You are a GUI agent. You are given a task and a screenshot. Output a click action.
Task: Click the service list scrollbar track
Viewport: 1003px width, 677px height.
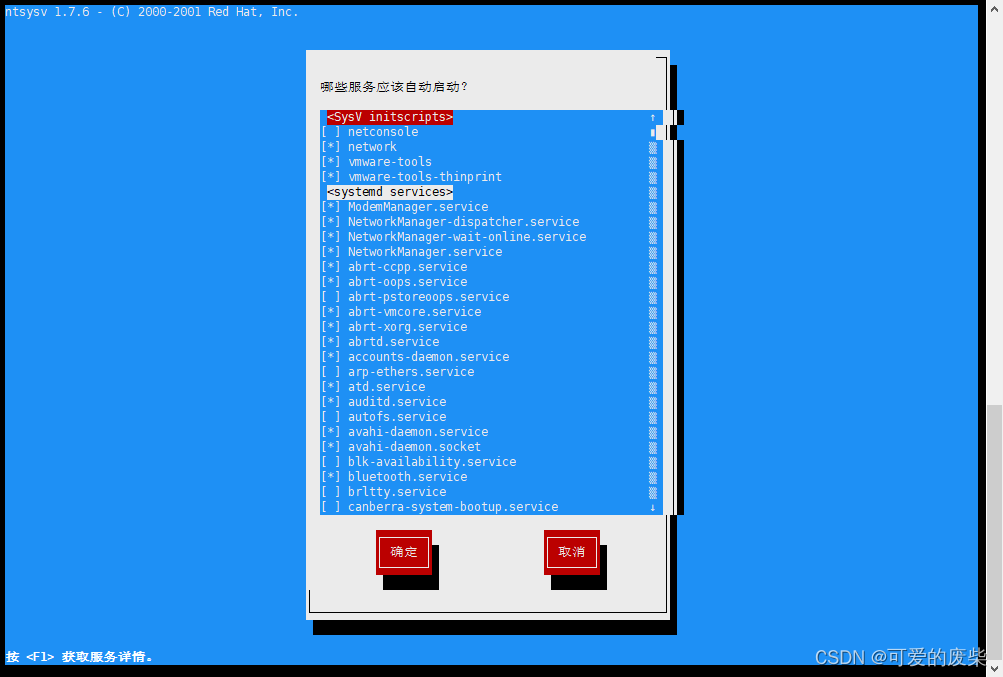652,320
